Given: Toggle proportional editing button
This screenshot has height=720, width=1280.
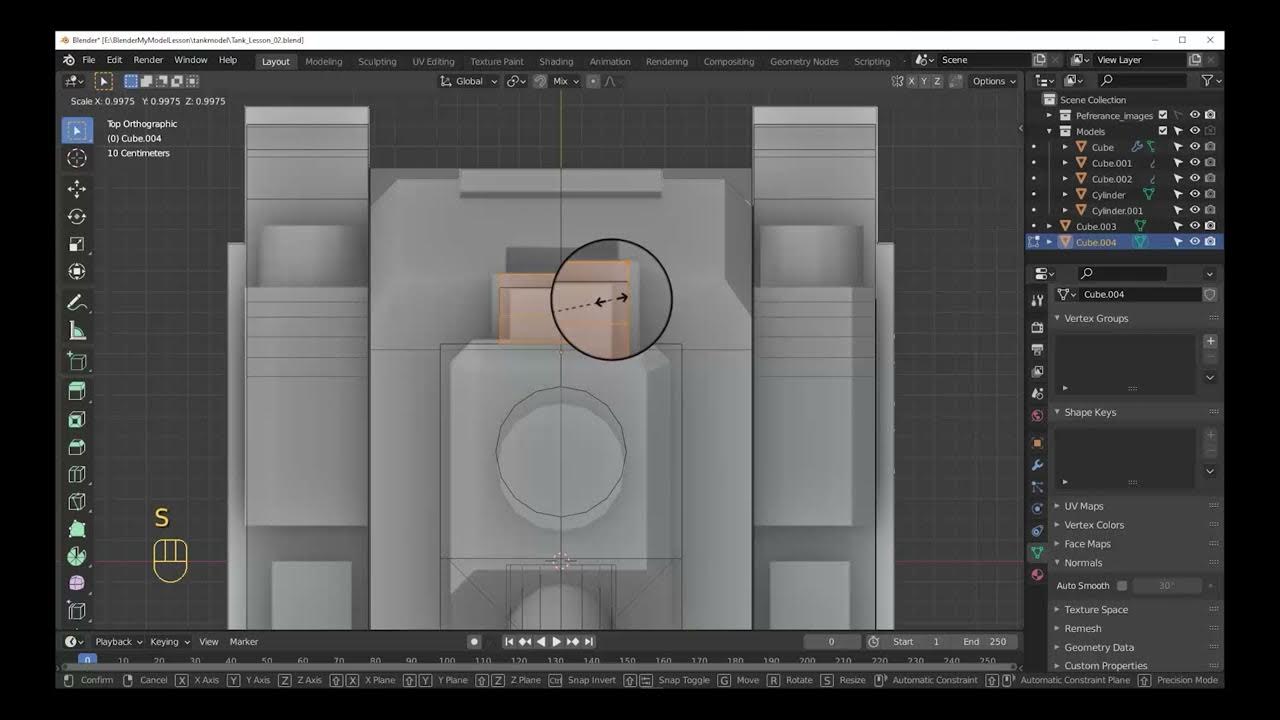Looking at the screenshot, I should click(x=593, y=81).
